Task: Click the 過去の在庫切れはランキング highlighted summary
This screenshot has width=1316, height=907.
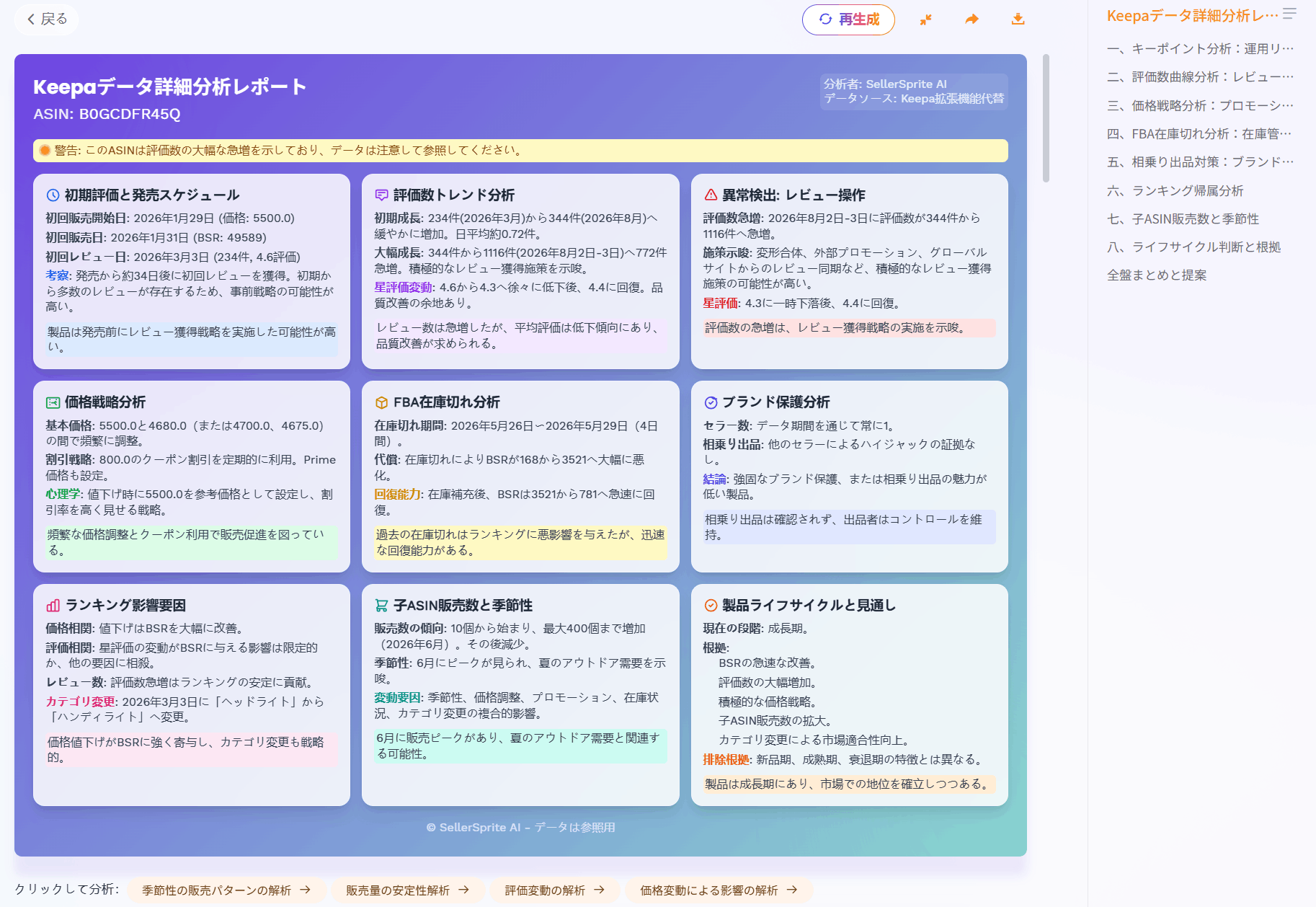Action: pyautogui.click(x=520, y=543)
